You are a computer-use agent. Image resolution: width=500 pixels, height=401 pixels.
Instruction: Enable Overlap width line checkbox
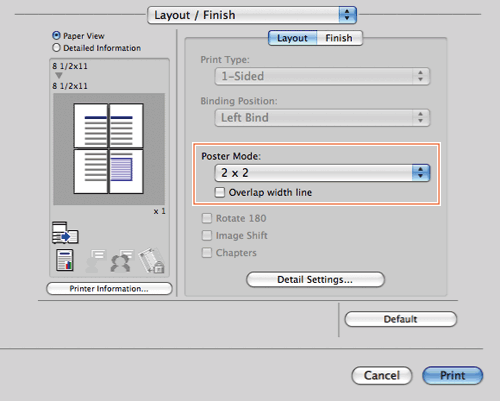point(220,192)
